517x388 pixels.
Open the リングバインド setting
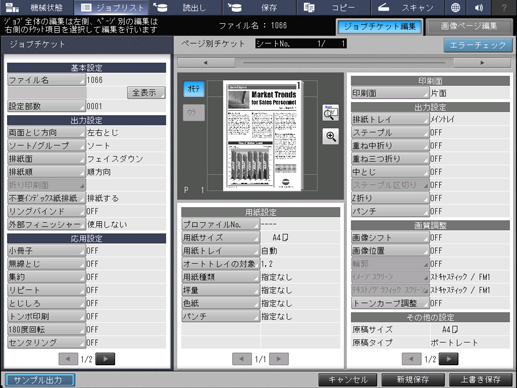point(46,211)
